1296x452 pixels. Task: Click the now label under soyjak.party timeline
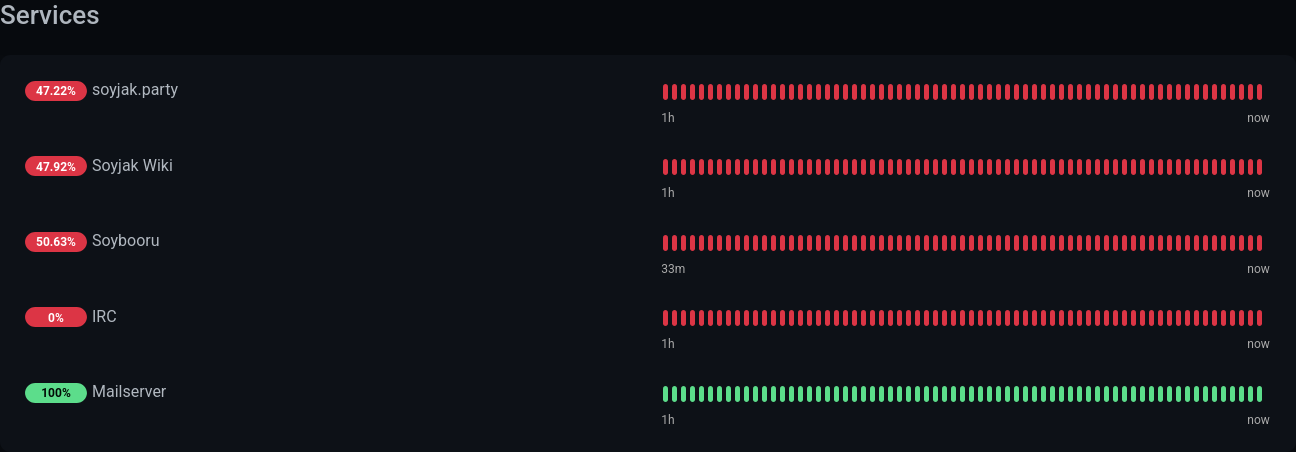[x=1258, y=118]
